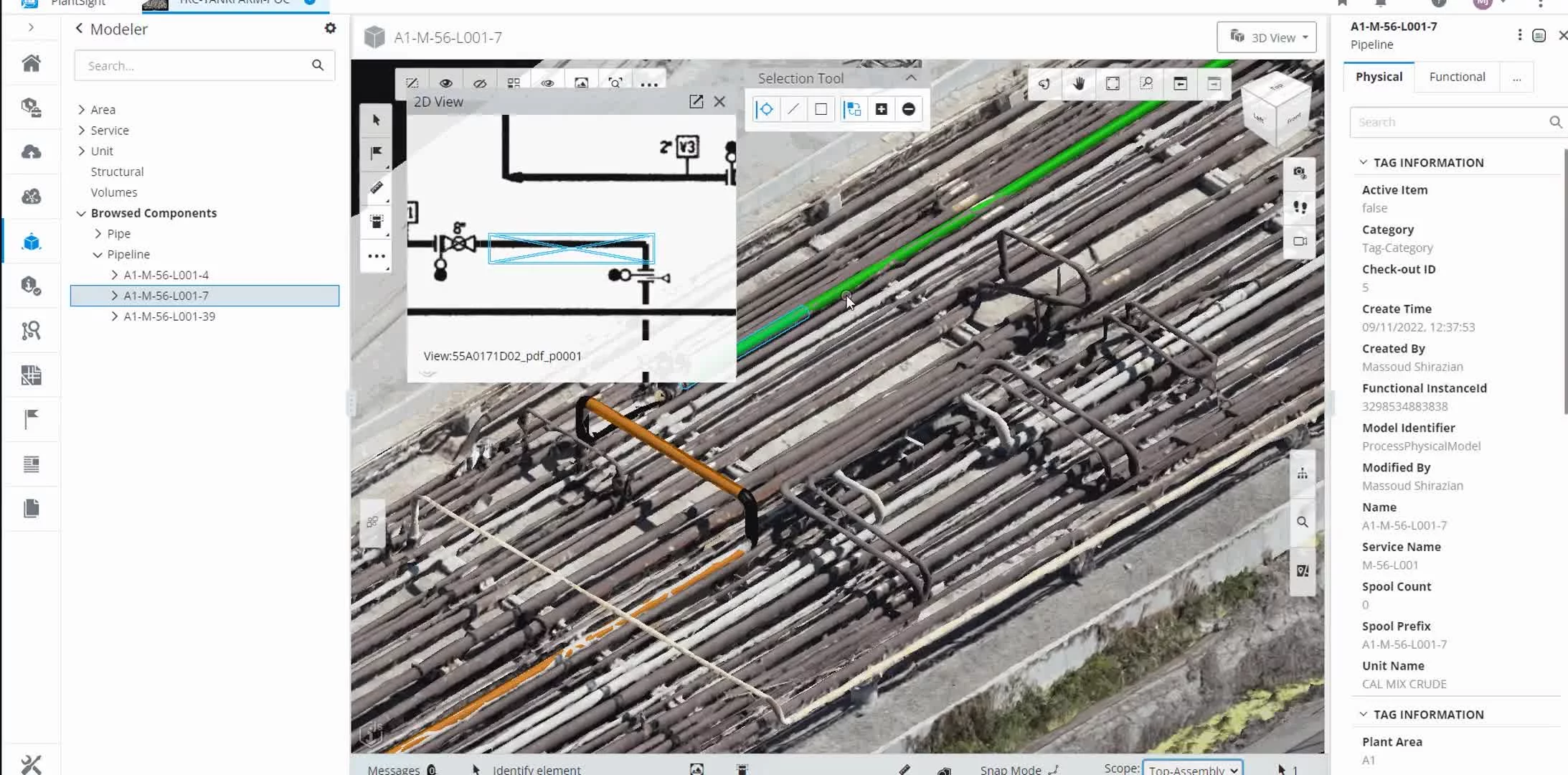
Task: Select the Modeler cube icon in the sidebar
Action: pos(32,242)
